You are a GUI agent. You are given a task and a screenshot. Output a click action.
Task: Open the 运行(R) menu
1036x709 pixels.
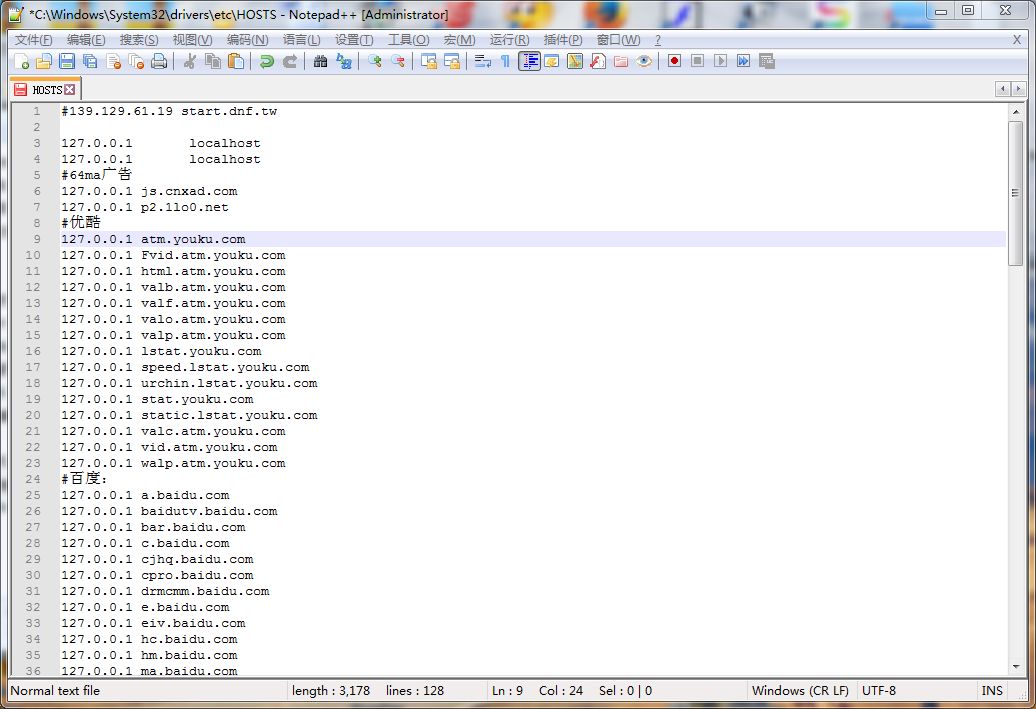pos(509,40)
